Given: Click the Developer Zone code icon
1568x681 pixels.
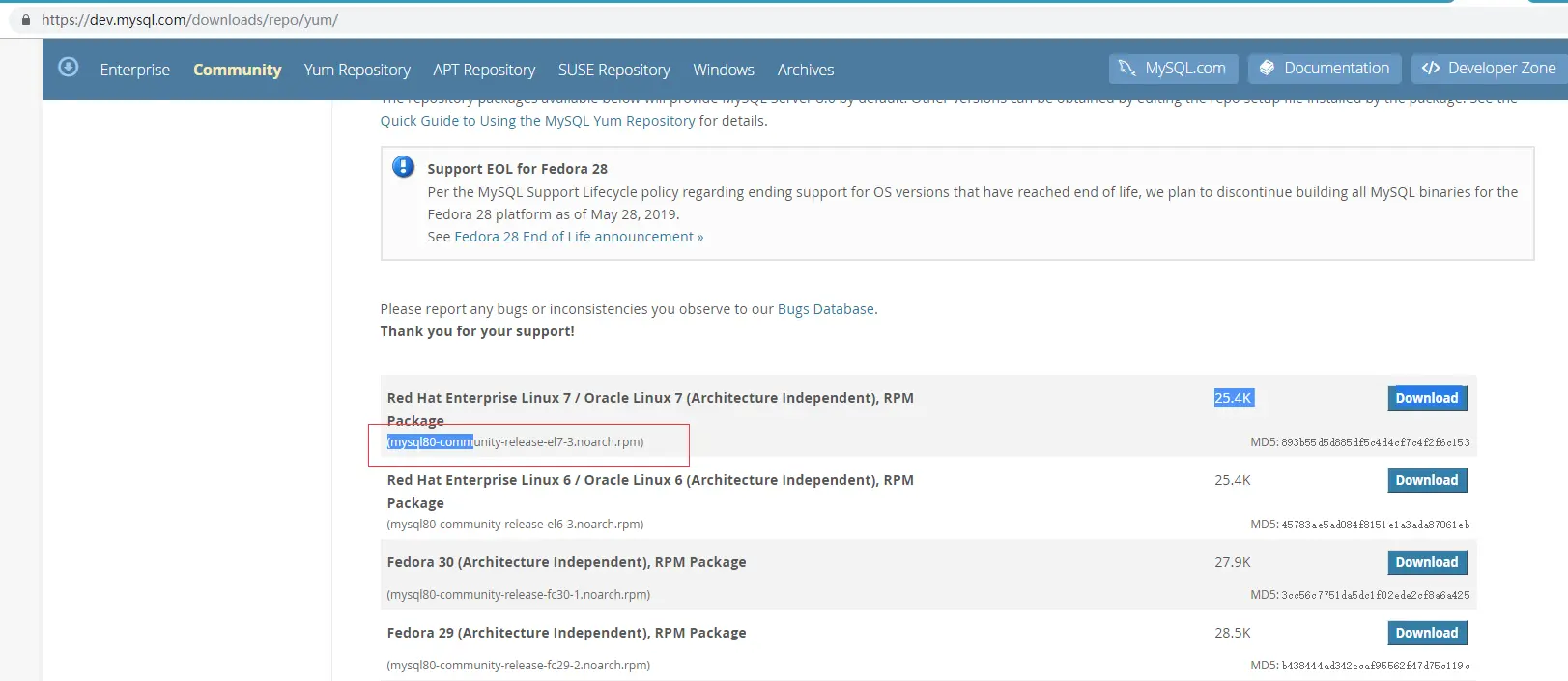Looking at the screenshot, I should tap(1431, 68).
